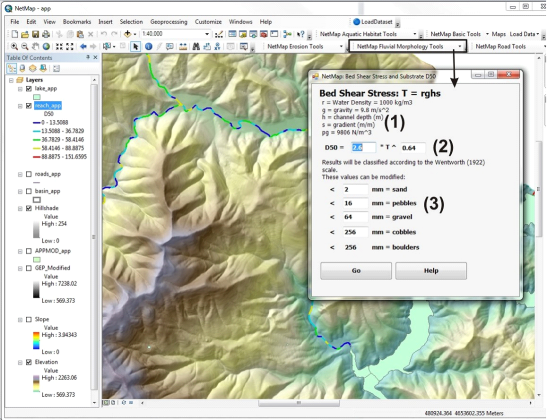Launch the ArcToolbox window icon
The image size is (547, 420).
(x=264, y=34)
